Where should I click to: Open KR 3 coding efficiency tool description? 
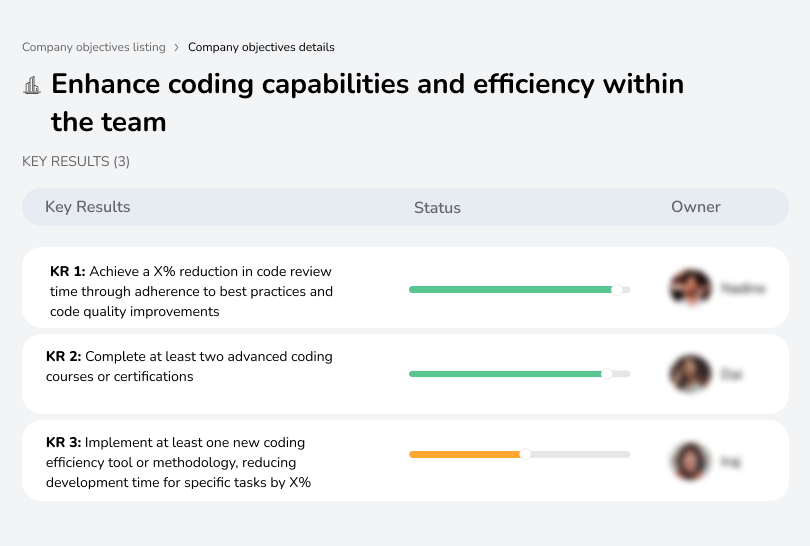coord(178,462)
